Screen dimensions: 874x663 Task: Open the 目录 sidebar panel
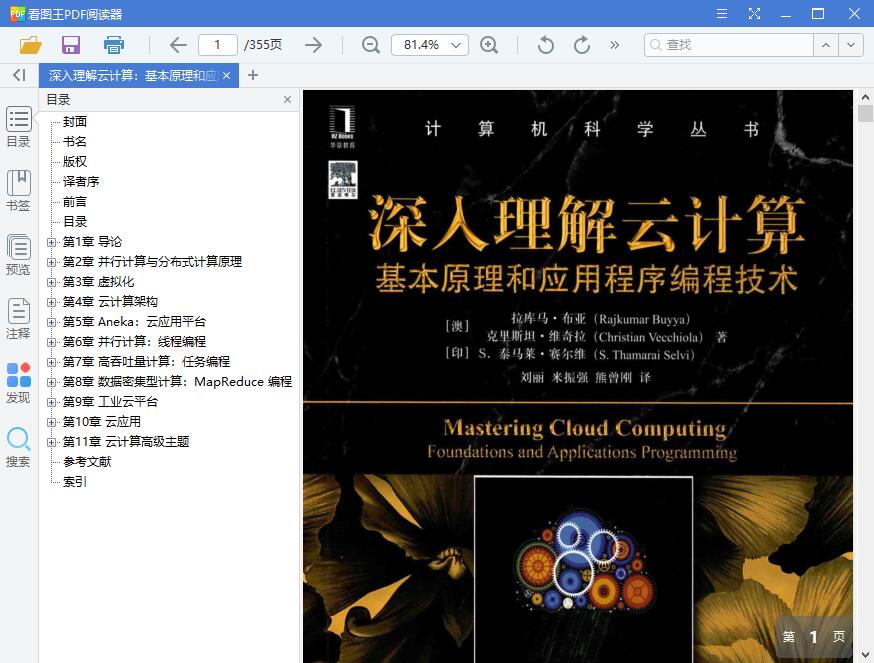pos(18,127)
